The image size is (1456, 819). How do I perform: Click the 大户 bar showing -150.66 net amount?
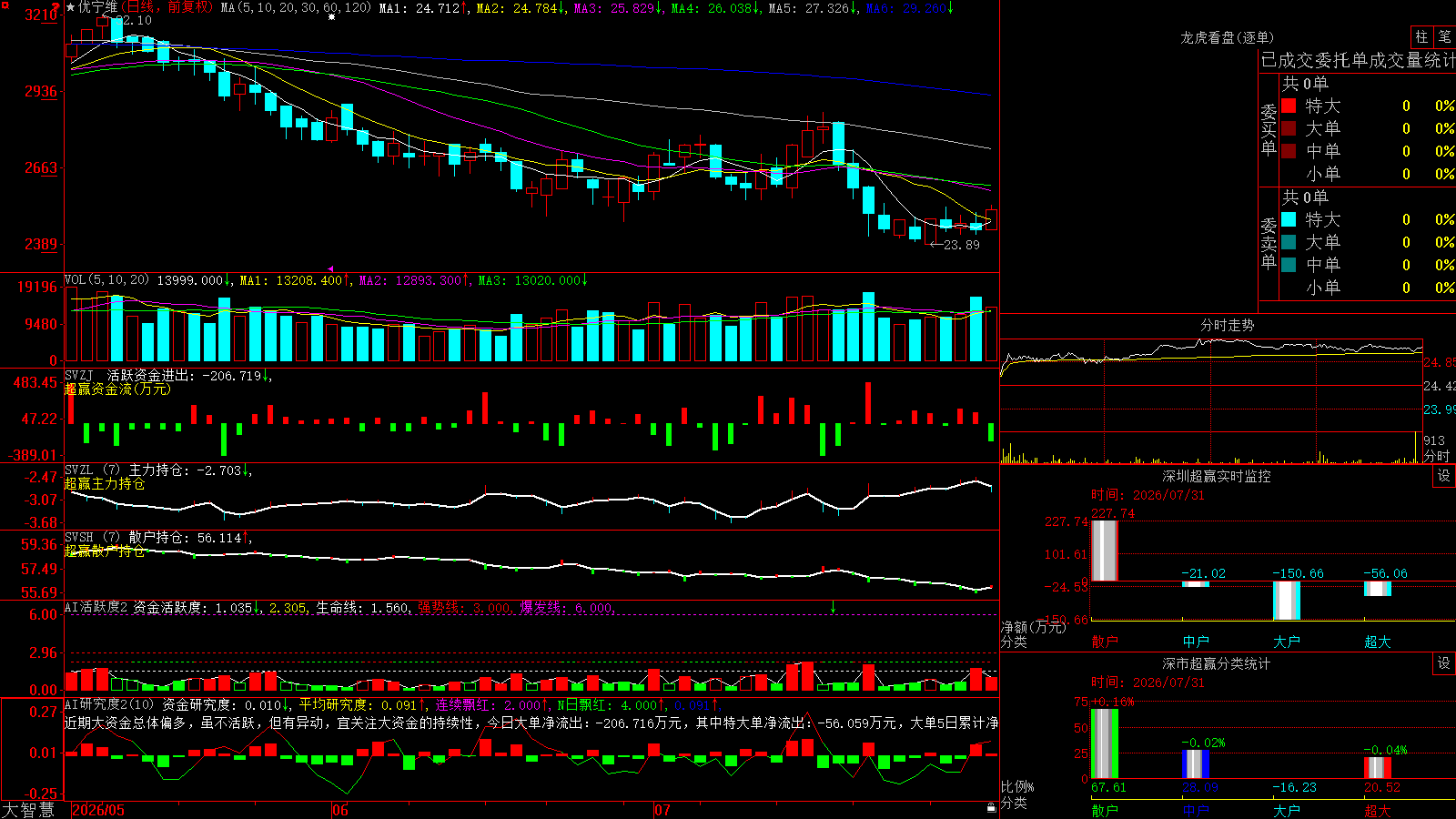[x=1287, y=601]
